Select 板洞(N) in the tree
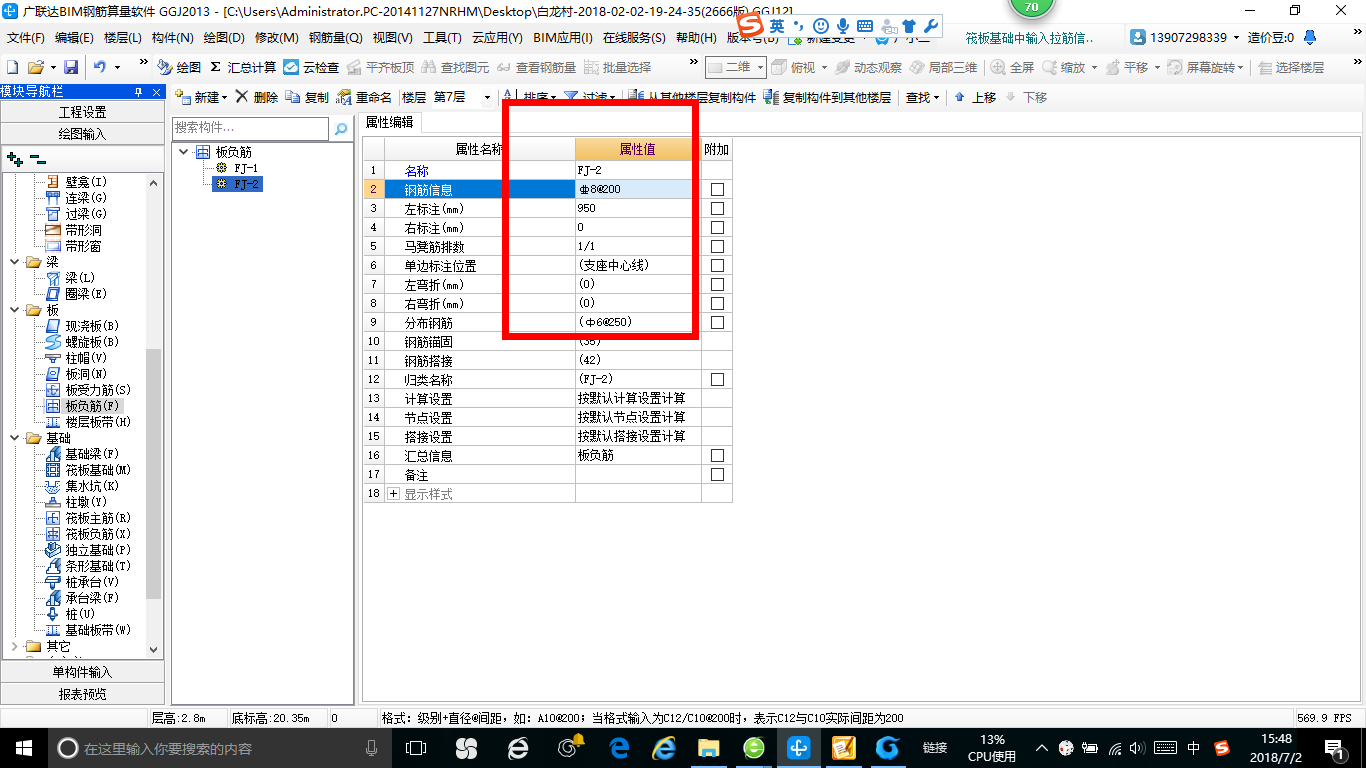 point(86,374)
